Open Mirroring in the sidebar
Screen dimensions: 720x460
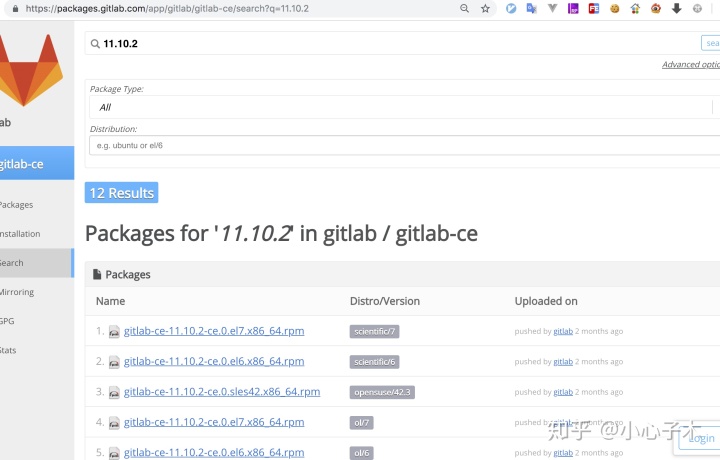pyautogui.click(x=17, y=292)
